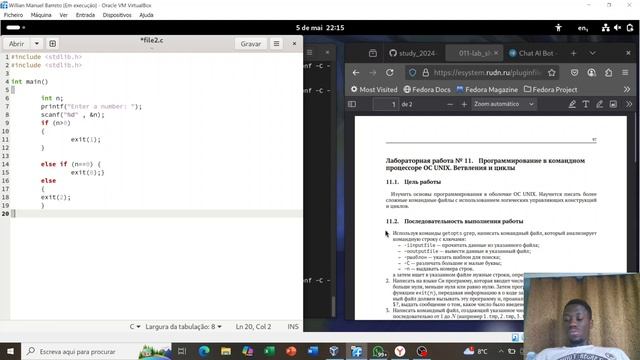The width and height of the screenshot is (640, 360).
Task: Open Firefox extensions icon
Action: 609,73
